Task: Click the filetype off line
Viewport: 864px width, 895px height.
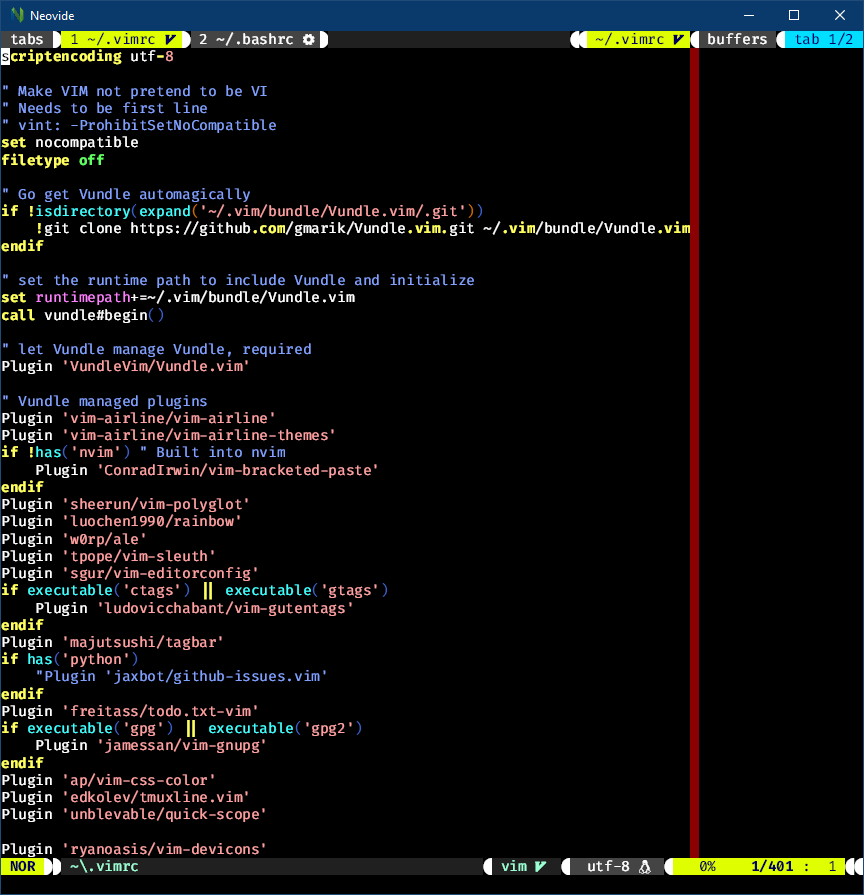Action: pos(53,160)
